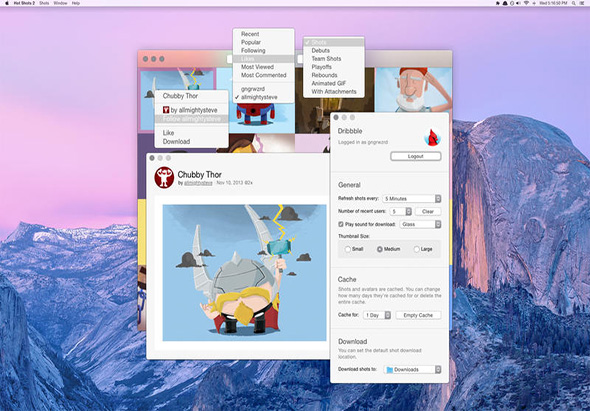Click 'by allmightysteve' in context menu
Viewport: 590px width, 411px height.
click(x=192, y=110)
